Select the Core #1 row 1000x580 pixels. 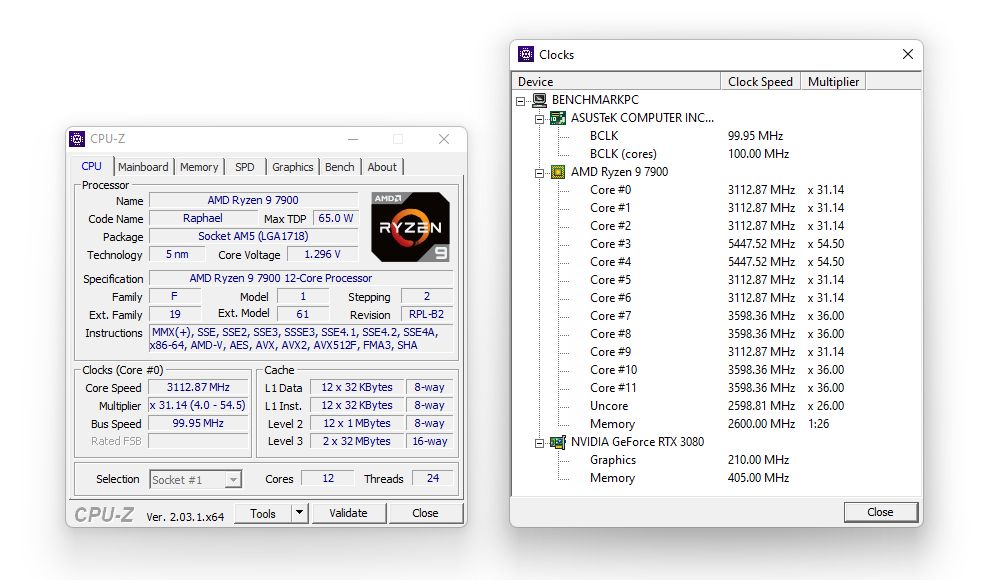click(x=717, y=207)
